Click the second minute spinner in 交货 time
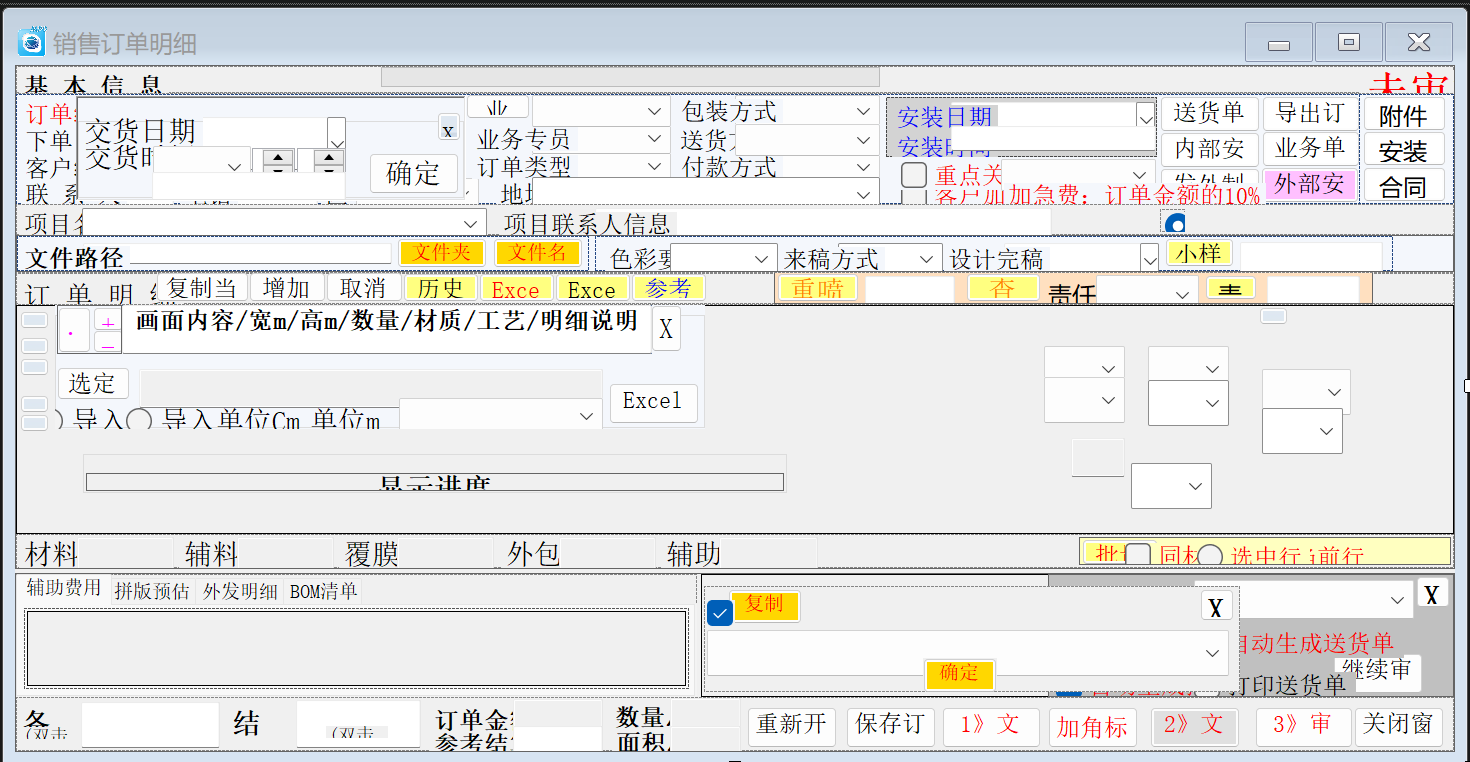 point(329,163)
